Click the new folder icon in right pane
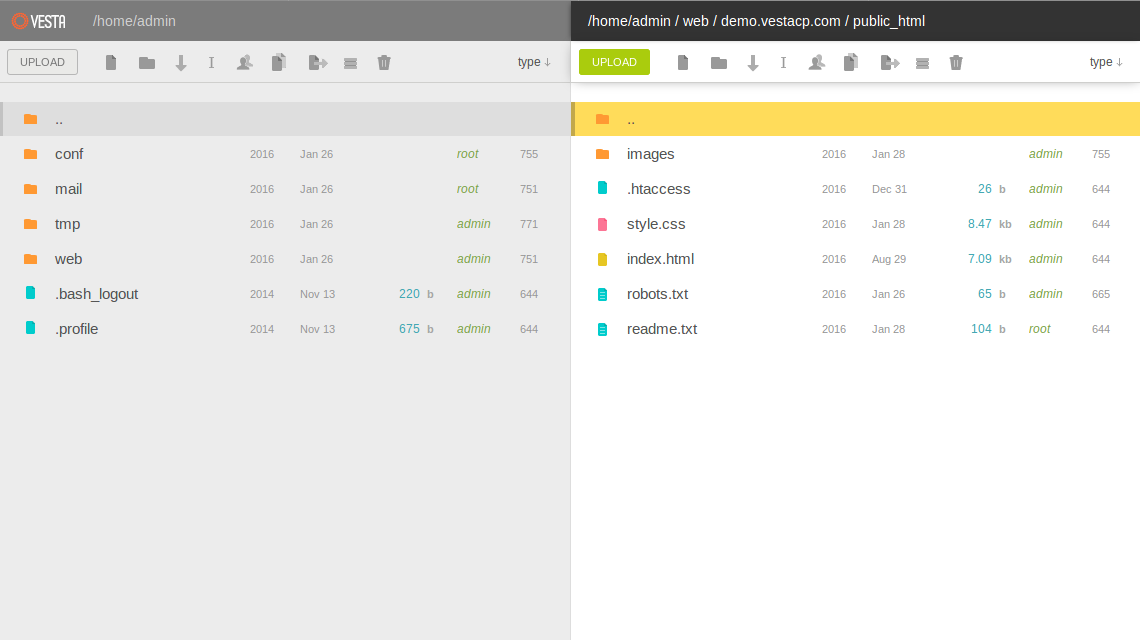Screen dimensions: 1140x640 pos(719,62)
